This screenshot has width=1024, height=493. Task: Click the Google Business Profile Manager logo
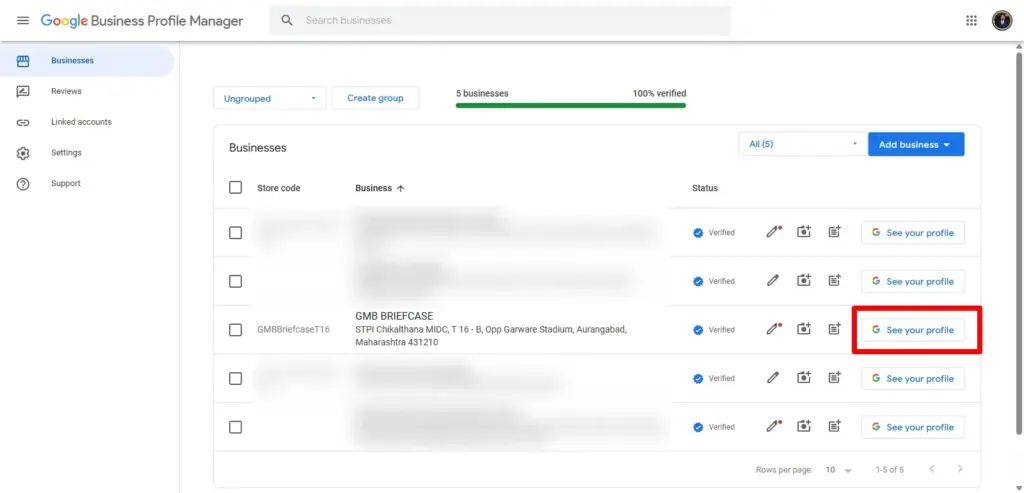point(142,20)
